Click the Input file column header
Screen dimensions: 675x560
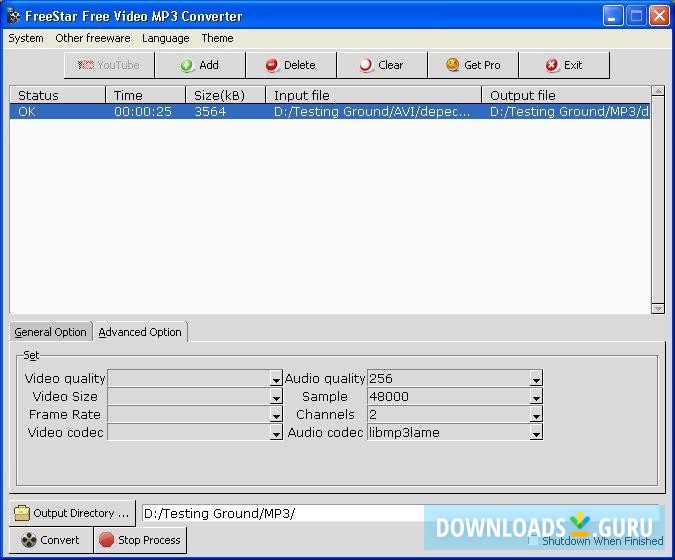(373, 95)
